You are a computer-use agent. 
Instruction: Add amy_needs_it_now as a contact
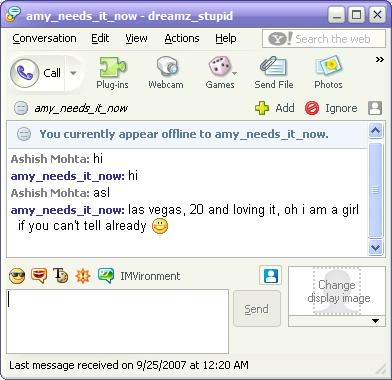click(275, 108)
